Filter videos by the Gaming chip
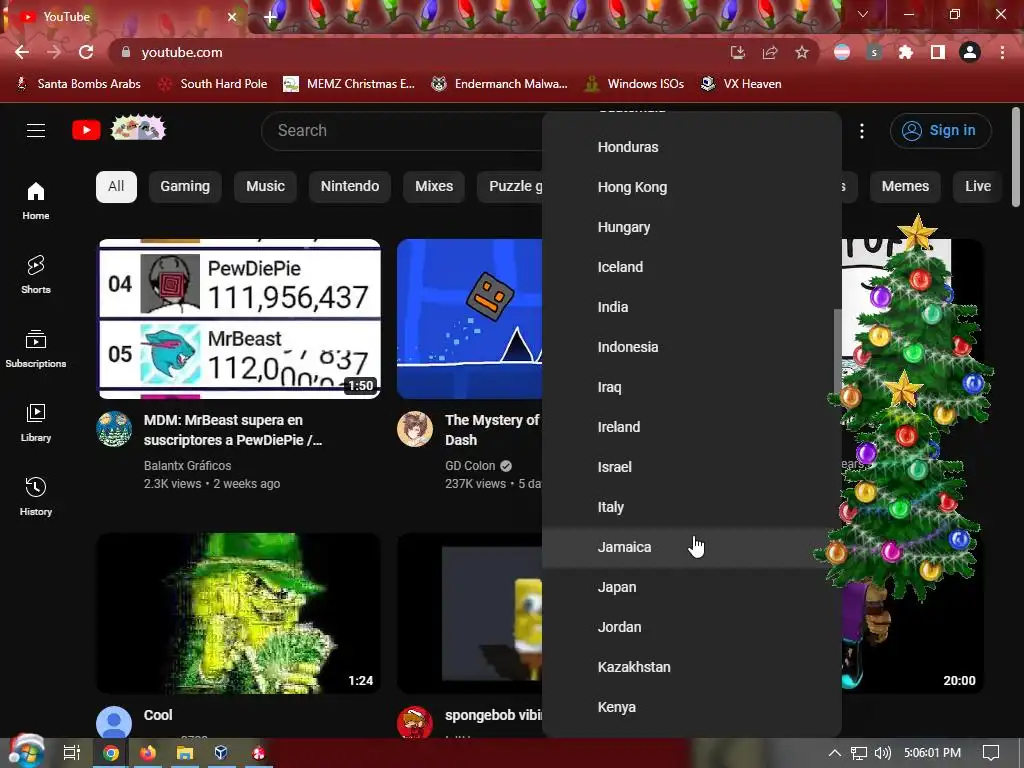This screenshot has height=768, width=1024. [x=185, y=187]
